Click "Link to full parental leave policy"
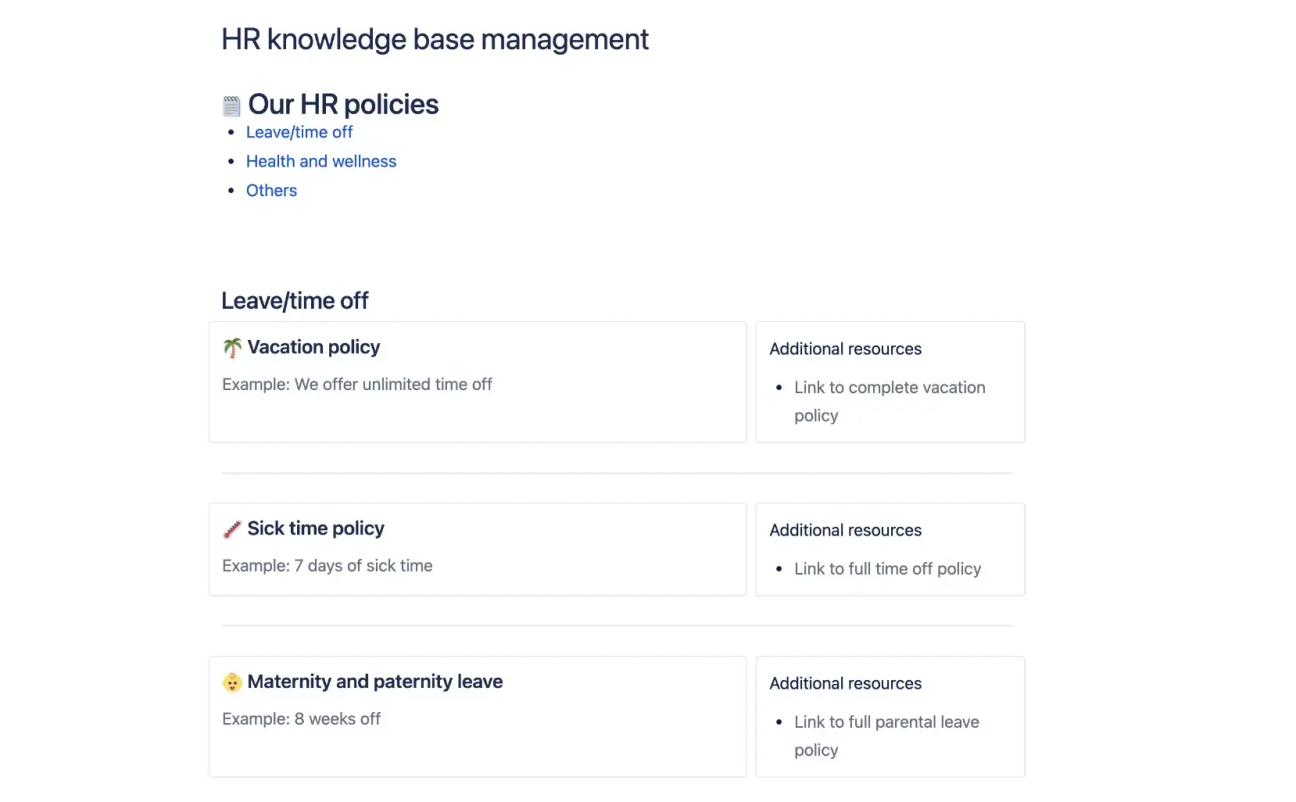 (886, 735)
